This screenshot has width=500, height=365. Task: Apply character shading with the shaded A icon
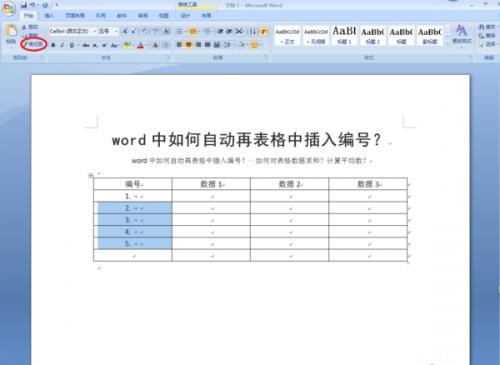pos(155,45)
